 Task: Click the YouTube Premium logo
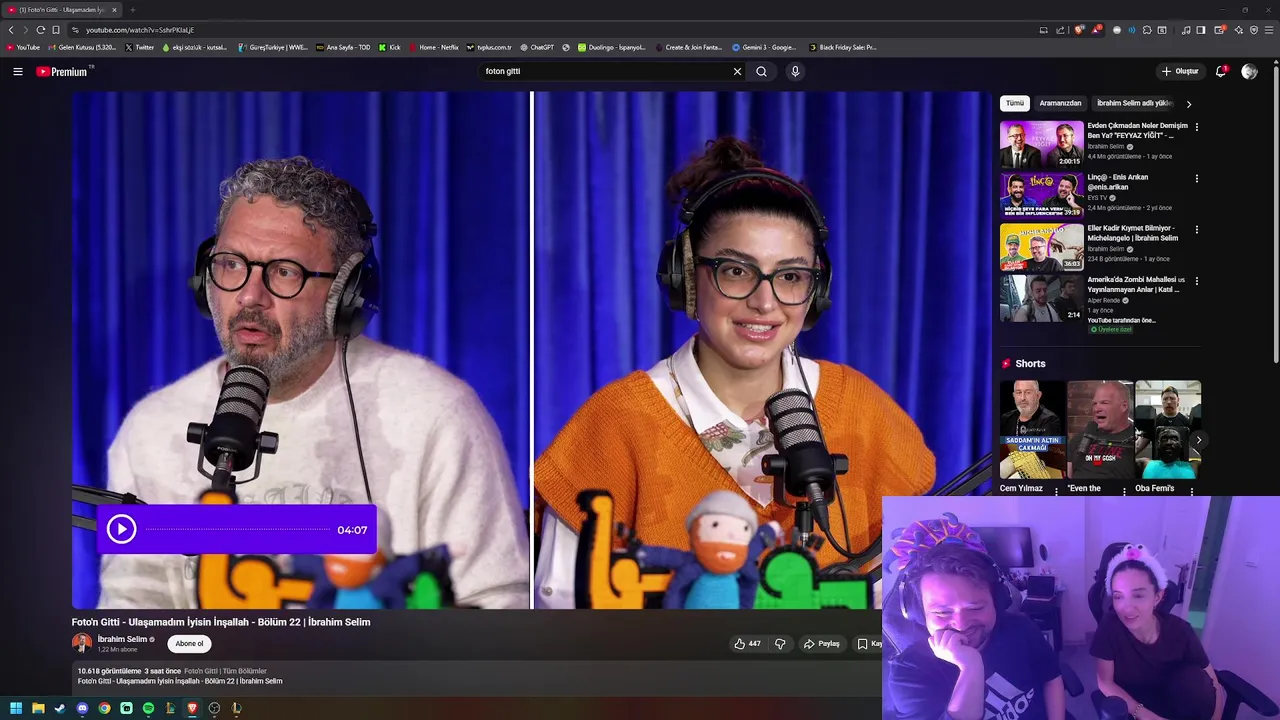click(x=63, y=71)
